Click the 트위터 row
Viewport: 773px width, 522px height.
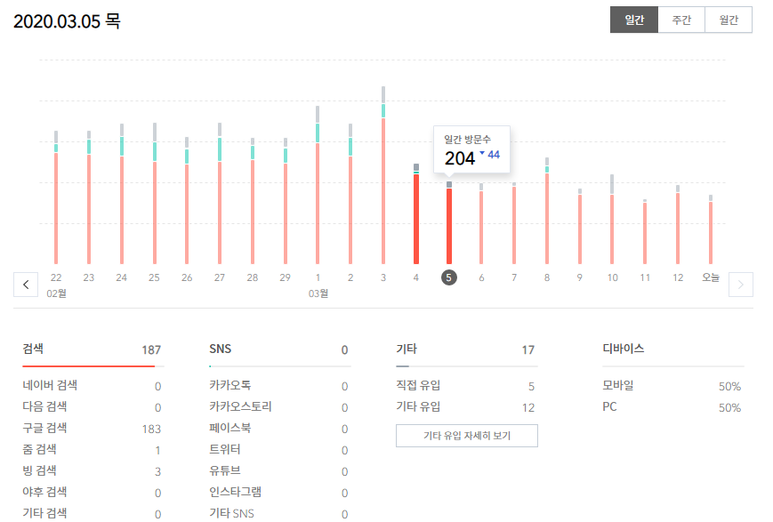[279, 450]
